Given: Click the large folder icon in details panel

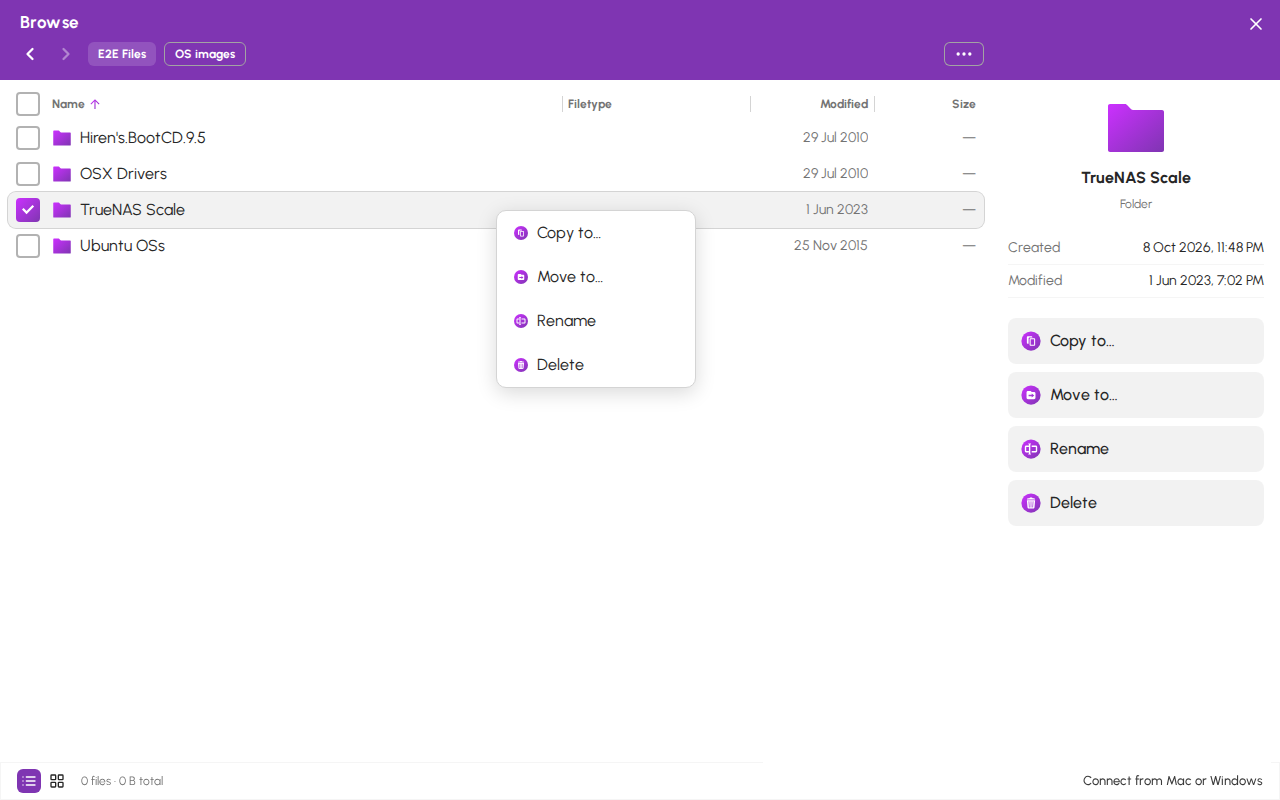Looking at the screenshot, I should [x=1136, y=128].
